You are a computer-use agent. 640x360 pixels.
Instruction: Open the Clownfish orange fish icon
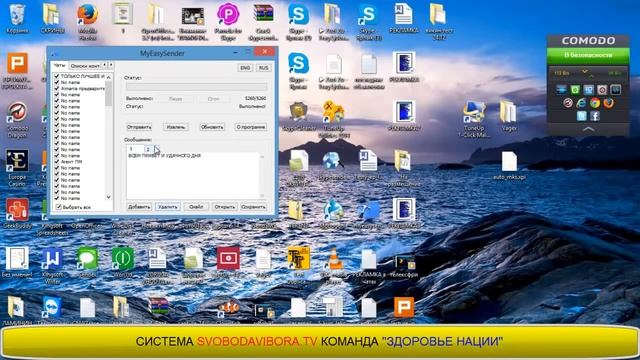tap(229, 308)
